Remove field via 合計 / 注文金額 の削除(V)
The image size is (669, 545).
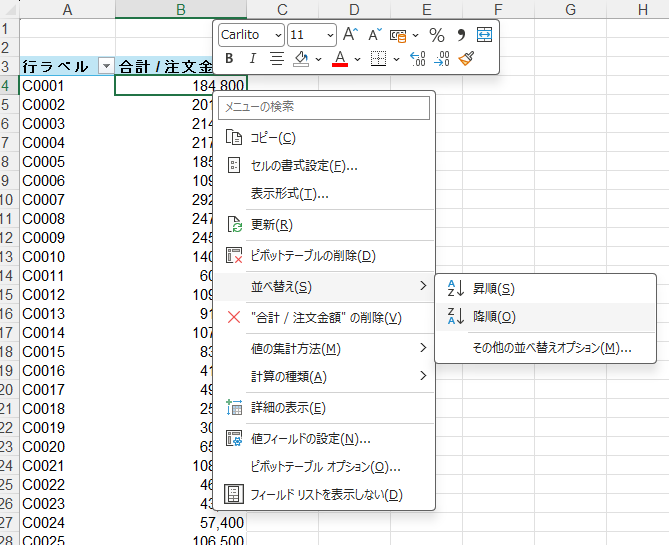pyautogui.click(x=324, y=318)
